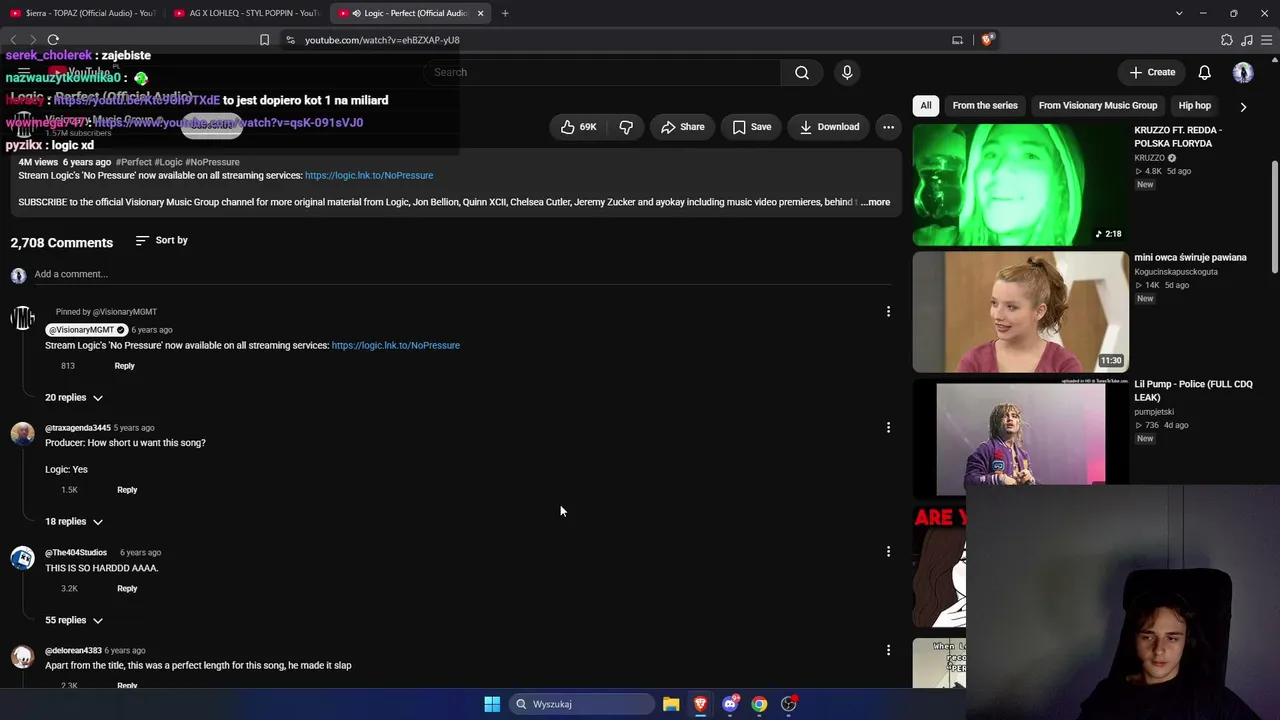Screen dimensions: 1280x720
Task: Click The404Studios commenter avatar
Action: point(22,558)
